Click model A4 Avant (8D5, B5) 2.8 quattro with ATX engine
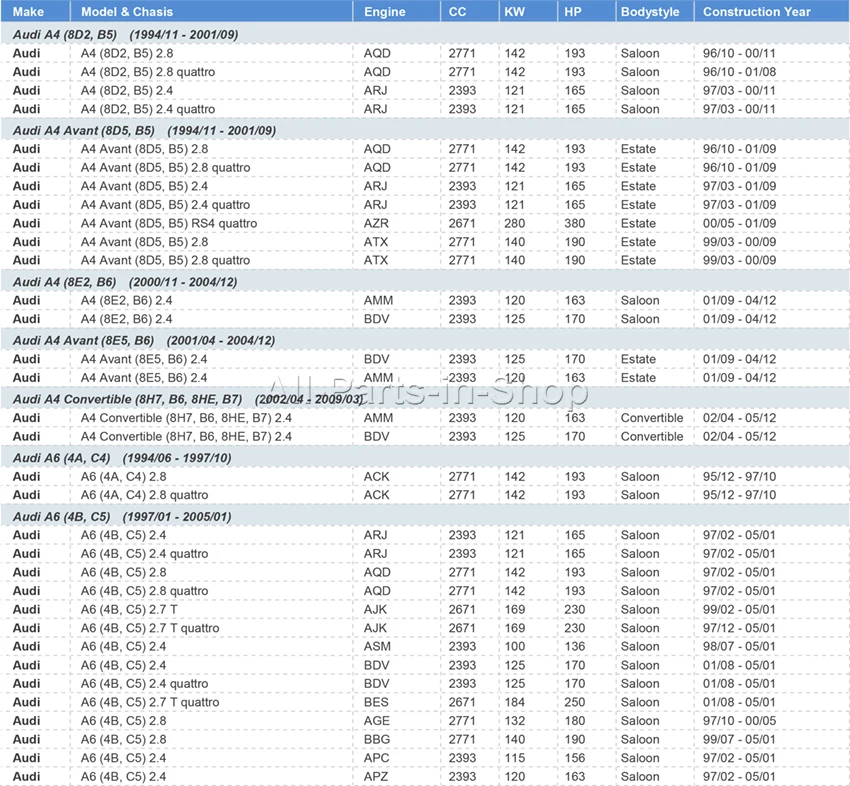The width and height of the screenshot is (850, 786). pos(165,260)
